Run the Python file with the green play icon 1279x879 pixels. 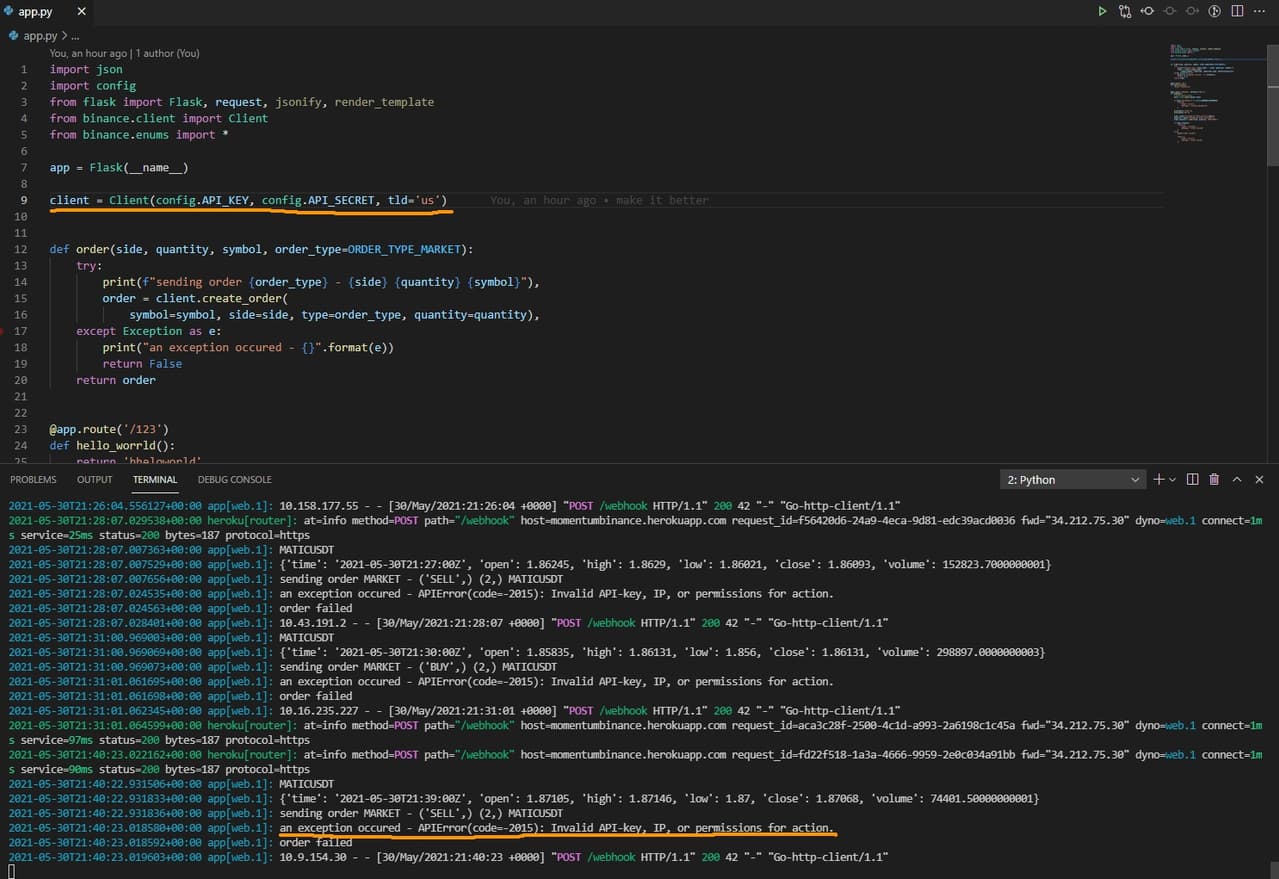click(x=1102, y=12)
